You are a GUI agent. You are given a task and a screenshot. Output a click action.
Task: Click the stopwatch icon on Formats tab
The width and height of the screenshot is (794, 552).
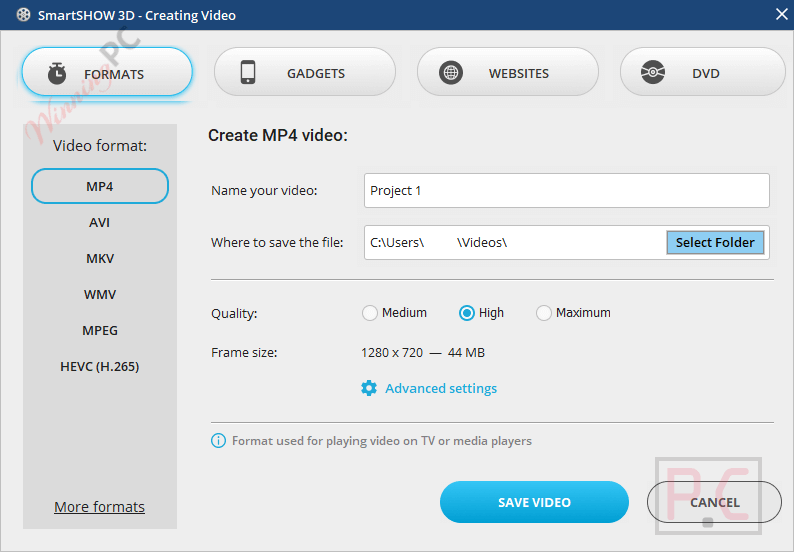(57, 73)
